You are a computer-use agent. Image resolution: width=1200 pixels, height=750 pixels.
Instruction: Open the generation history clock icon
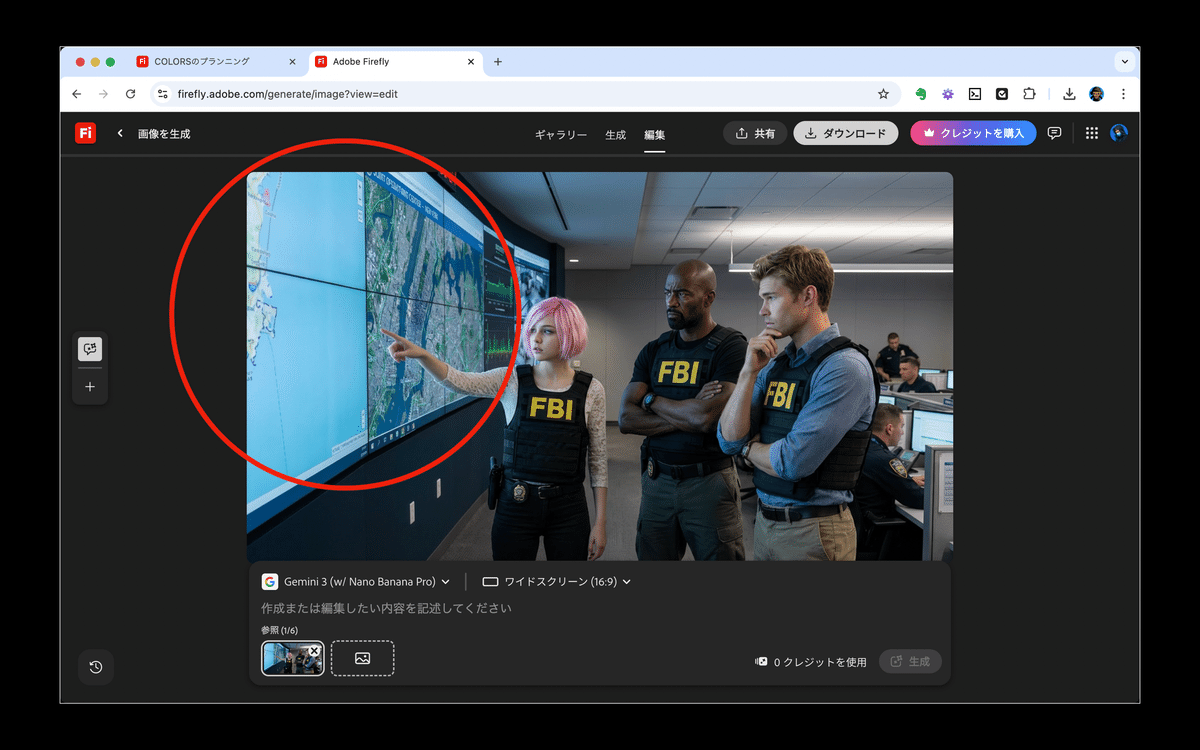(96, 667)
